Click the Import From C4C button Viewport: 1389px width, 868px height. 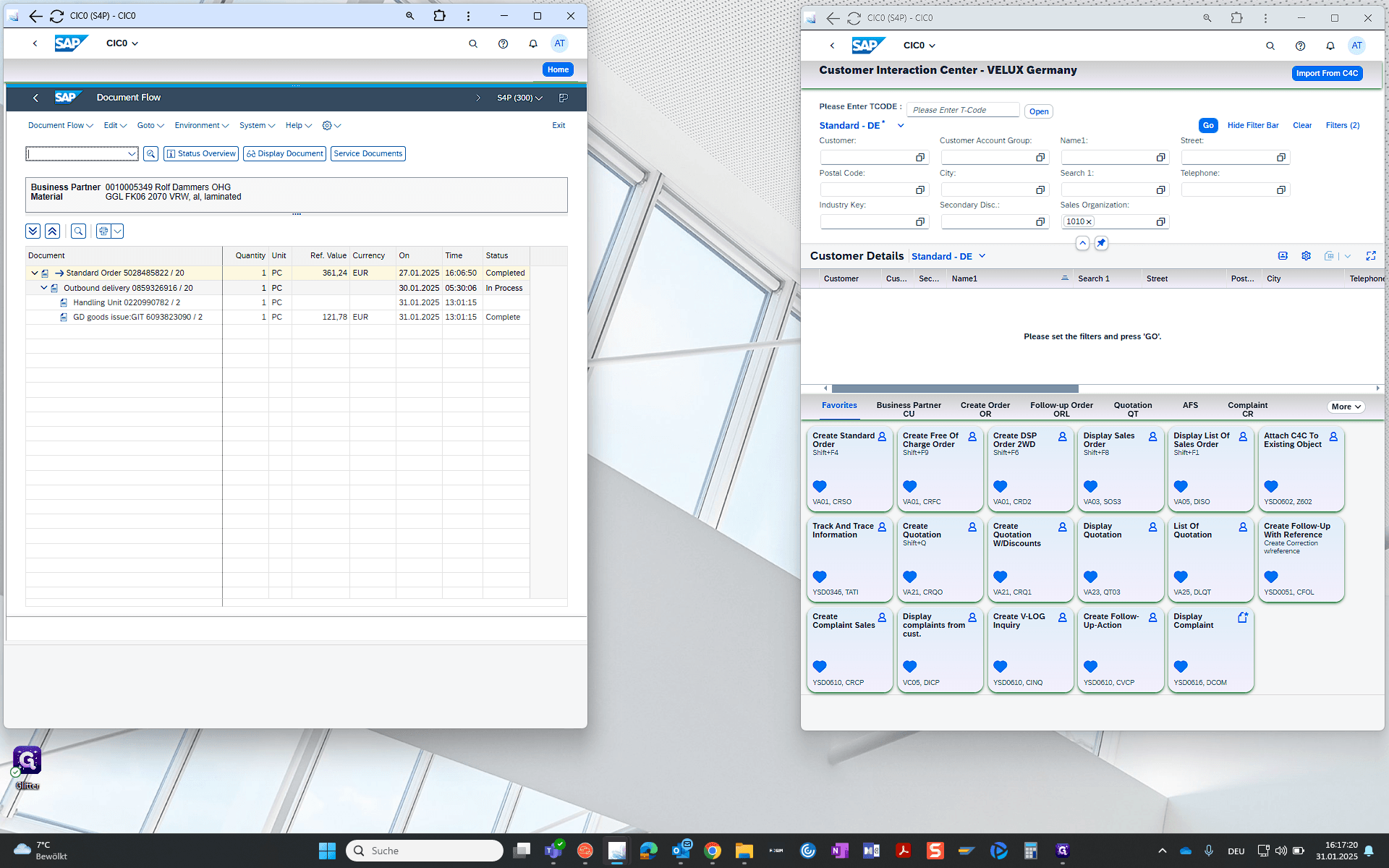1327,74
